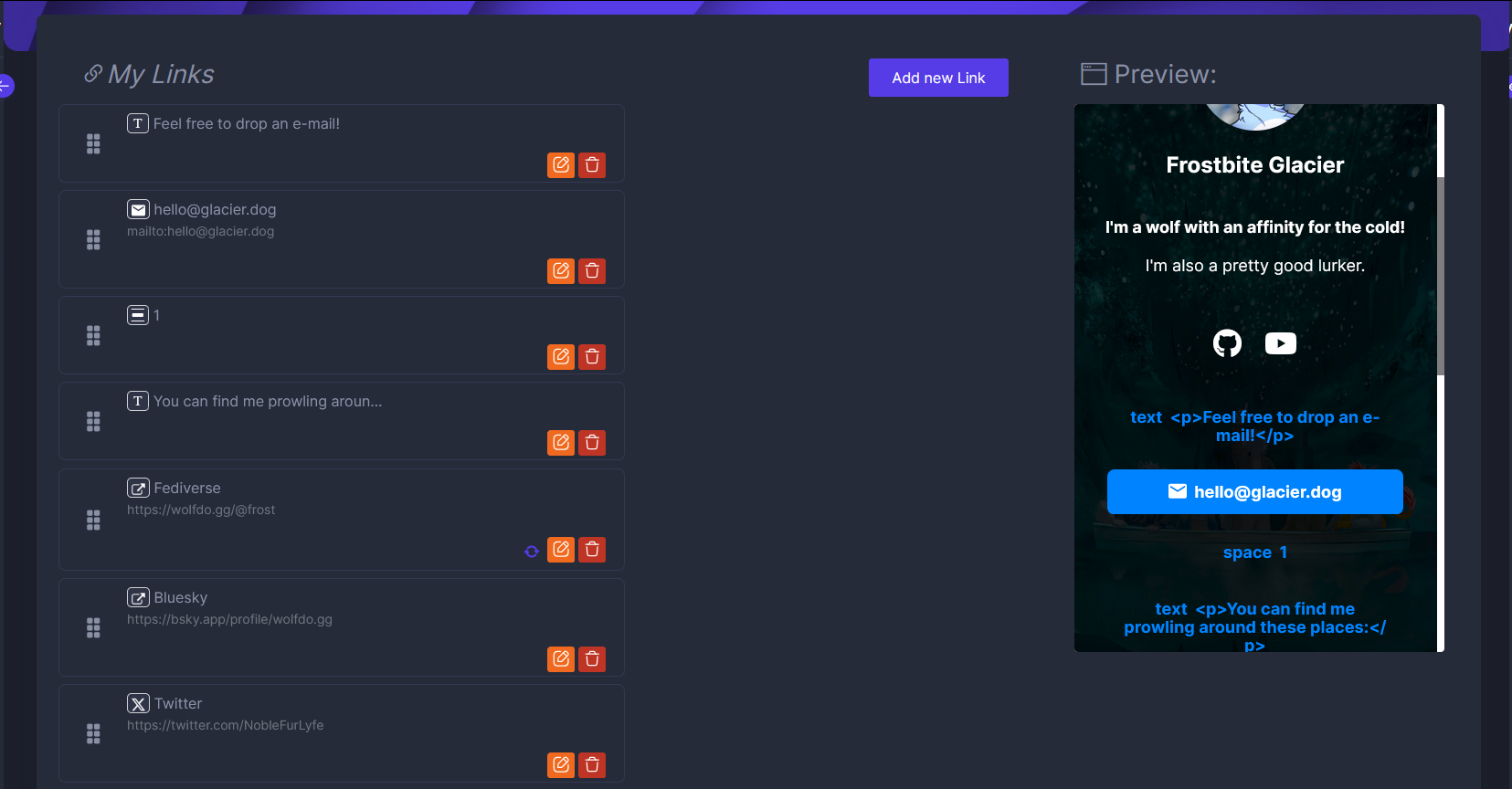Click the Fediverse link title
The height and width of the screenshot is (789, 1512).
pos(187,488)
